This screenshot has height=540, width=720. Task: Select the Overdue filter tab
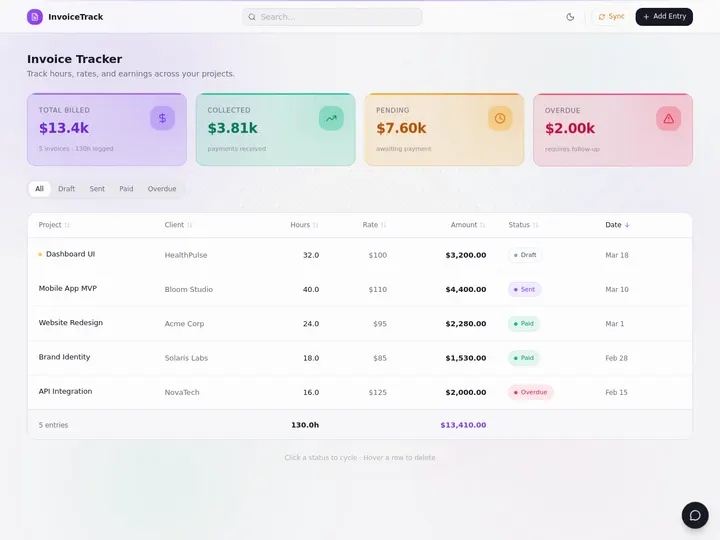click(162, 189)
